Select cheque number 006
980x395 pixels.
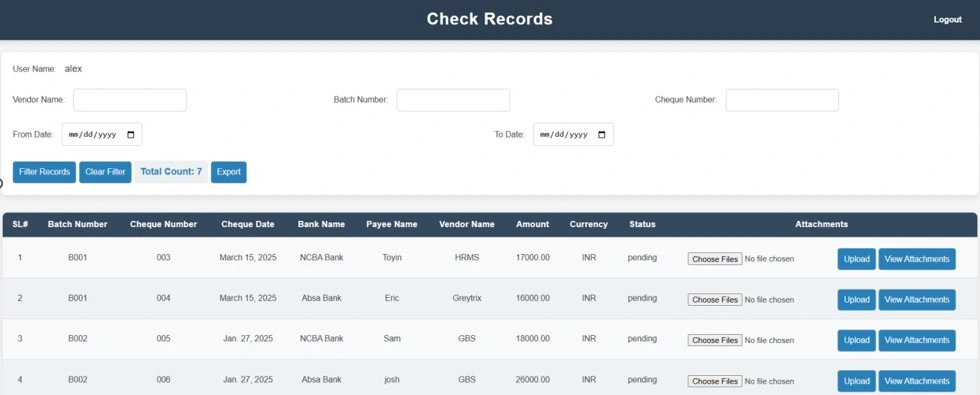pos(163,379)
